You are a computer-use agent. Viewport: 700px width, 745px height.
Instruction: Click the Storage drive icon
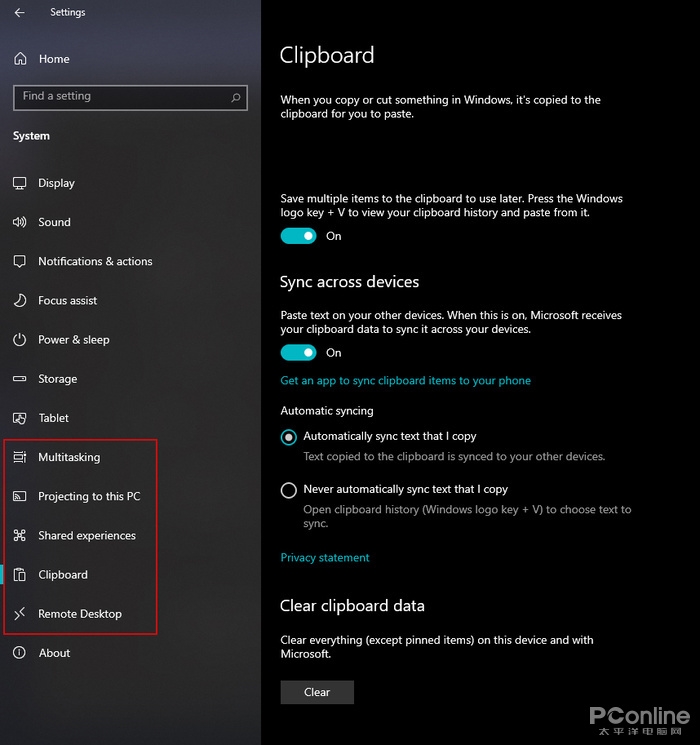[x=20, y=379]
